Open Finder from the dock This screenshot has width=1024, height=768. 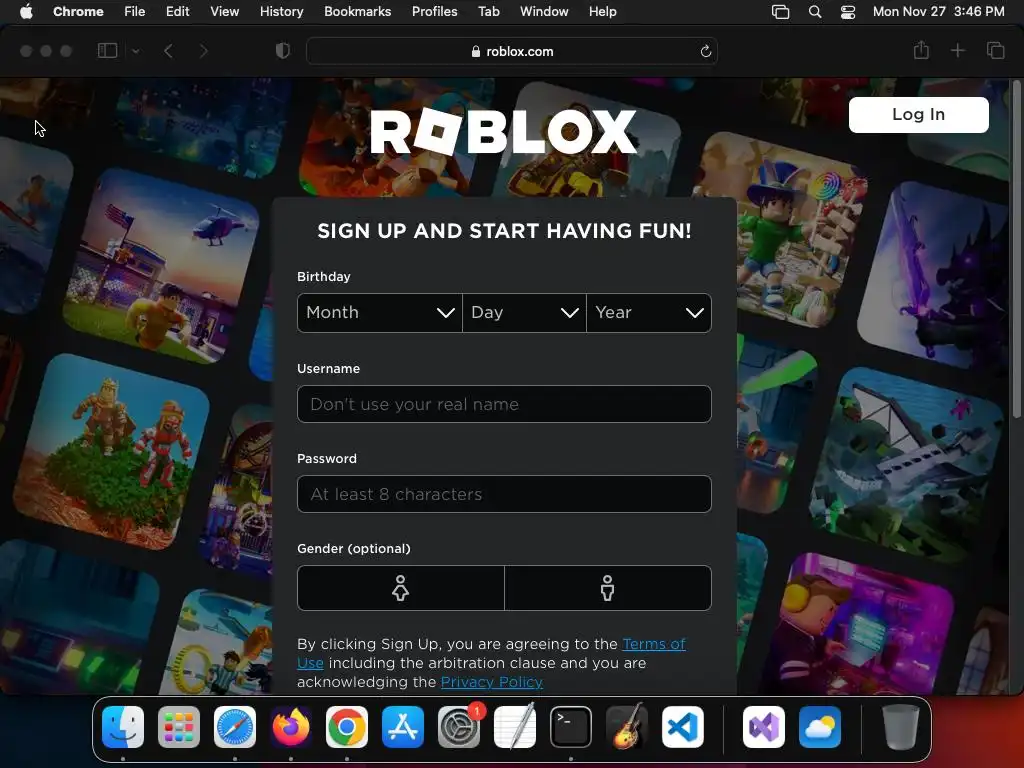click(123, 727)
